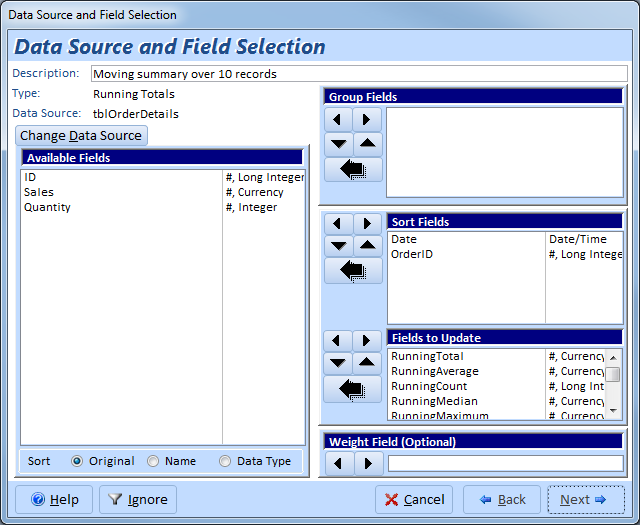Select Quantity field in Available Fields
This screenshot has width=640, height=525.
click(x=48, y=207)
